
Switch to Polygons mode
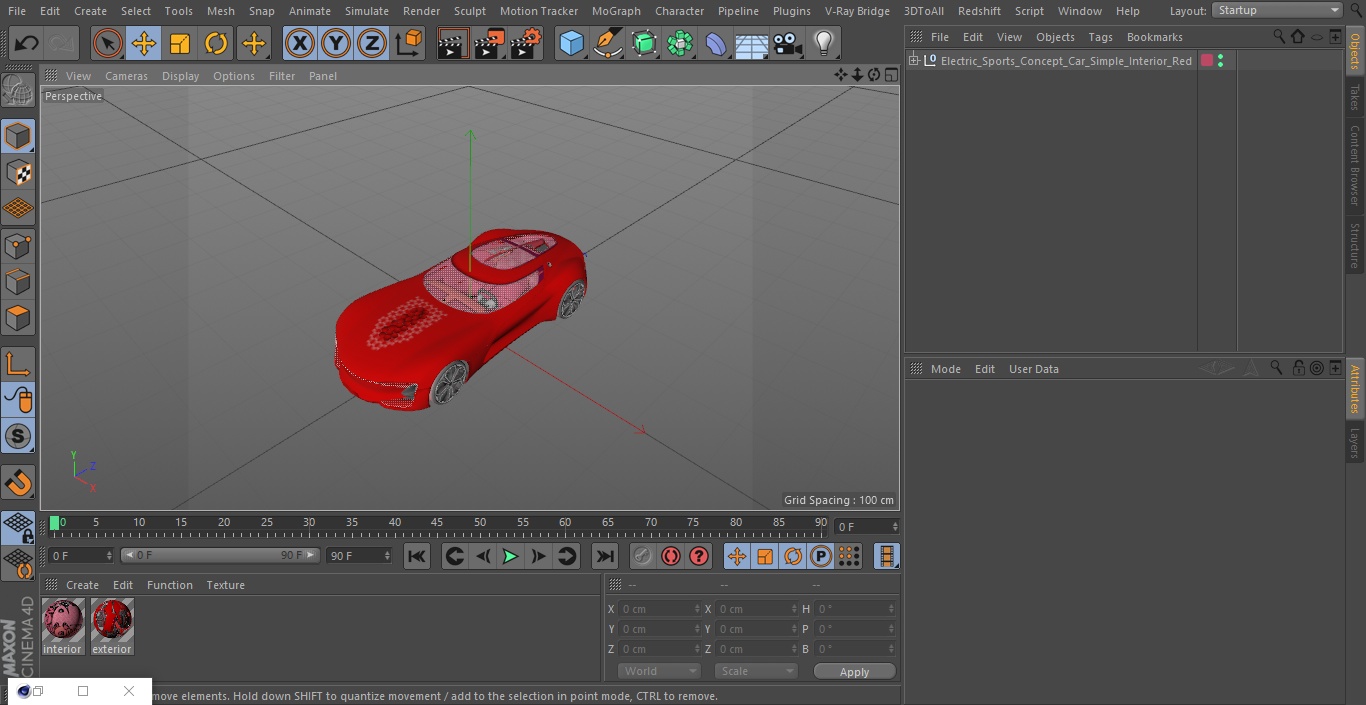click(18, 318)
